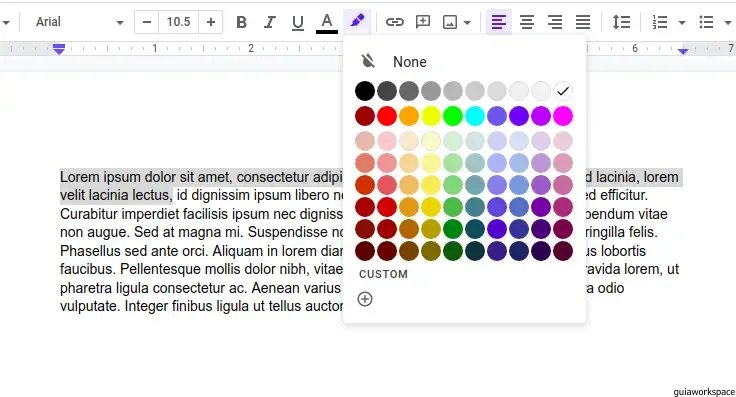
Task: Pick the dark gray swatch next to black
Action: click(387, 91)
